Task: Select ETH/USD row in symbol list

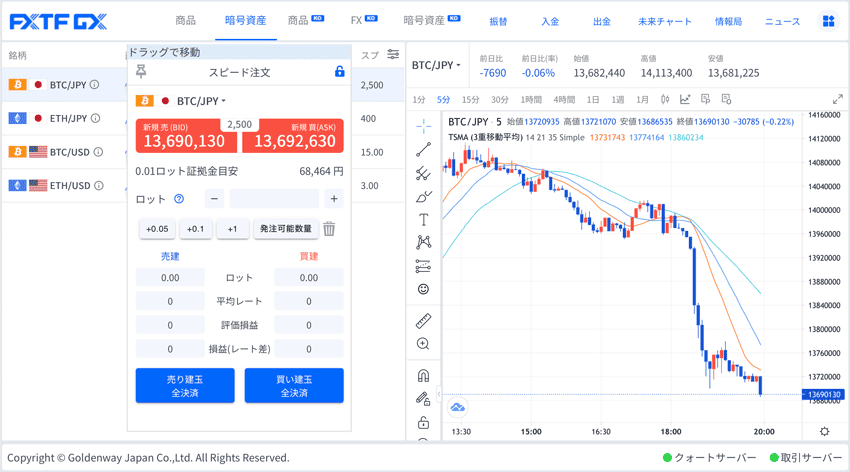Action: (65, 185)
